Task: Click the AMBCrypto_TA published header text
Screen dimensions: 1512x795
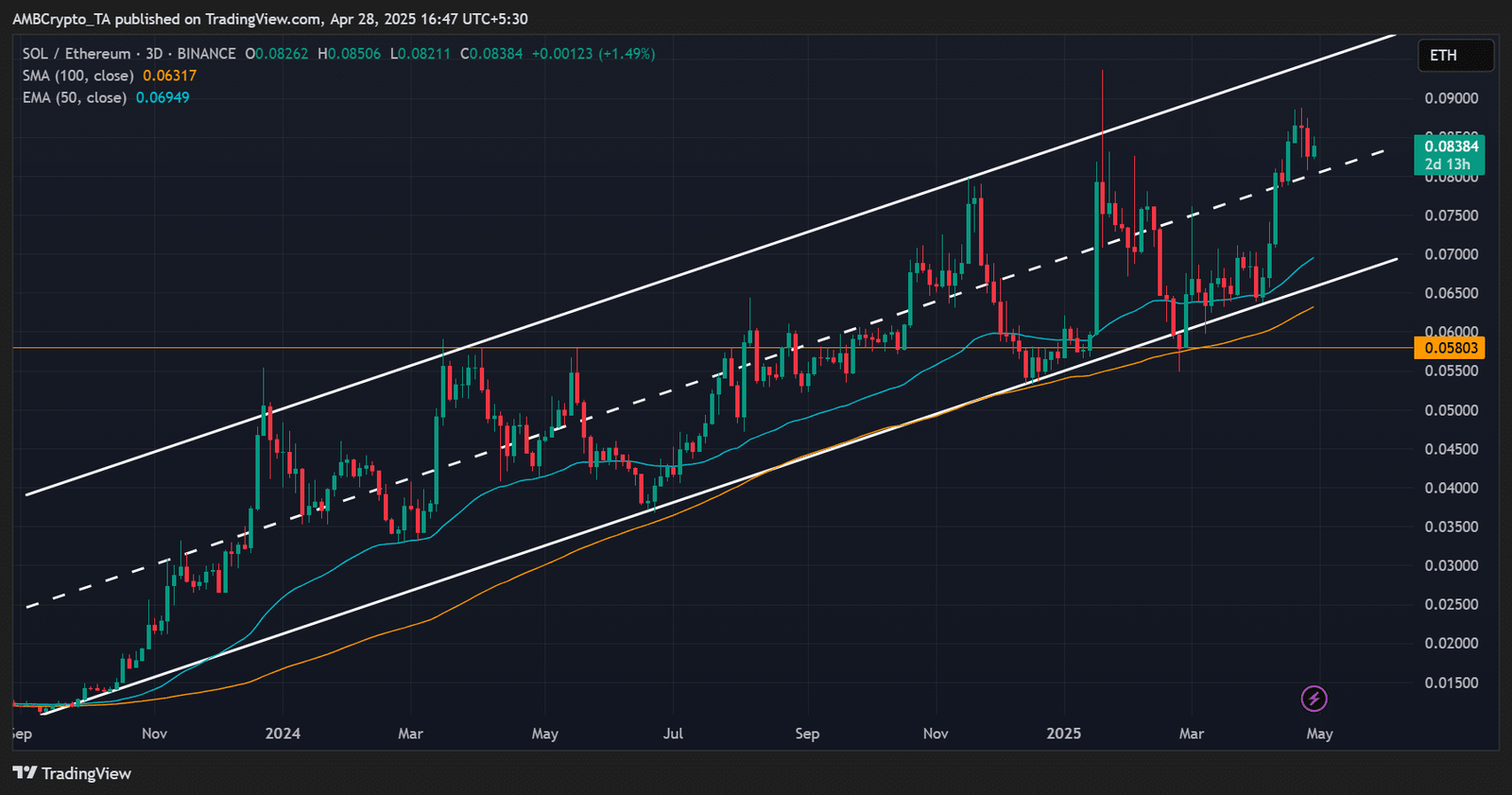Action: point(269,19)
